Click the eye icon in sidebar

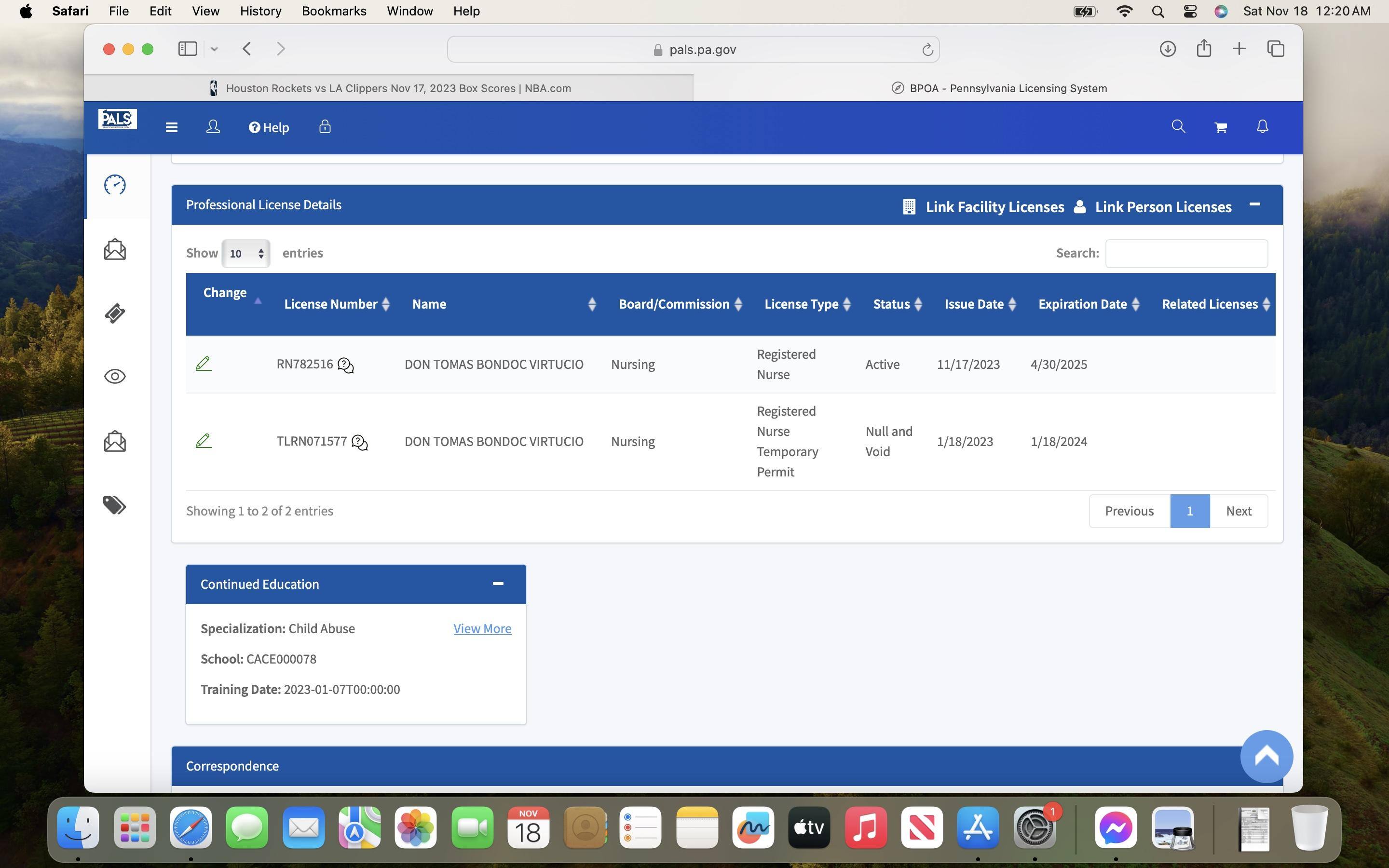tap(115, 377)
